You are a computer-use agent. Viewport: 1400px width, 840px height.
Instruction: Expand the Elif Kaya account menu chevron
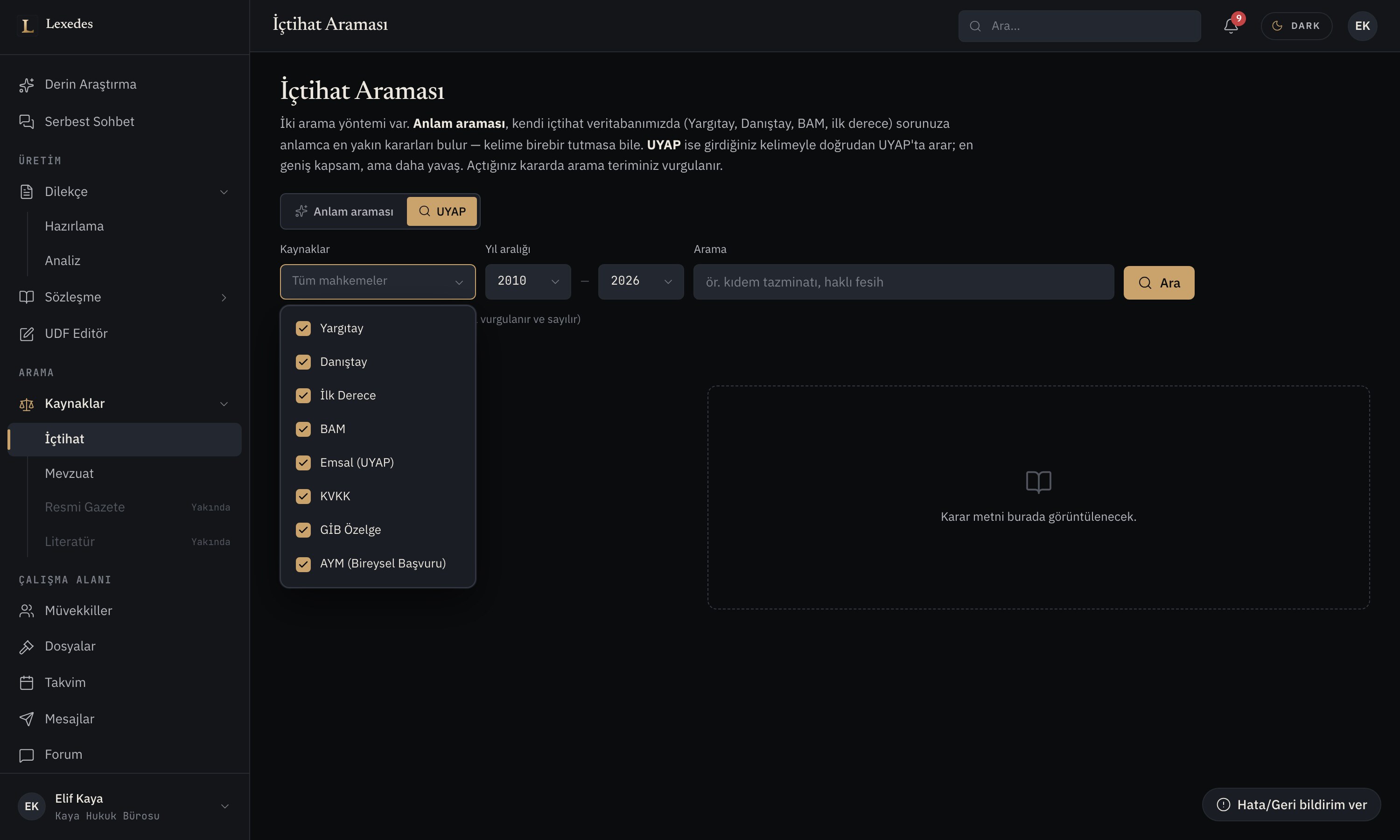[224, 806]
